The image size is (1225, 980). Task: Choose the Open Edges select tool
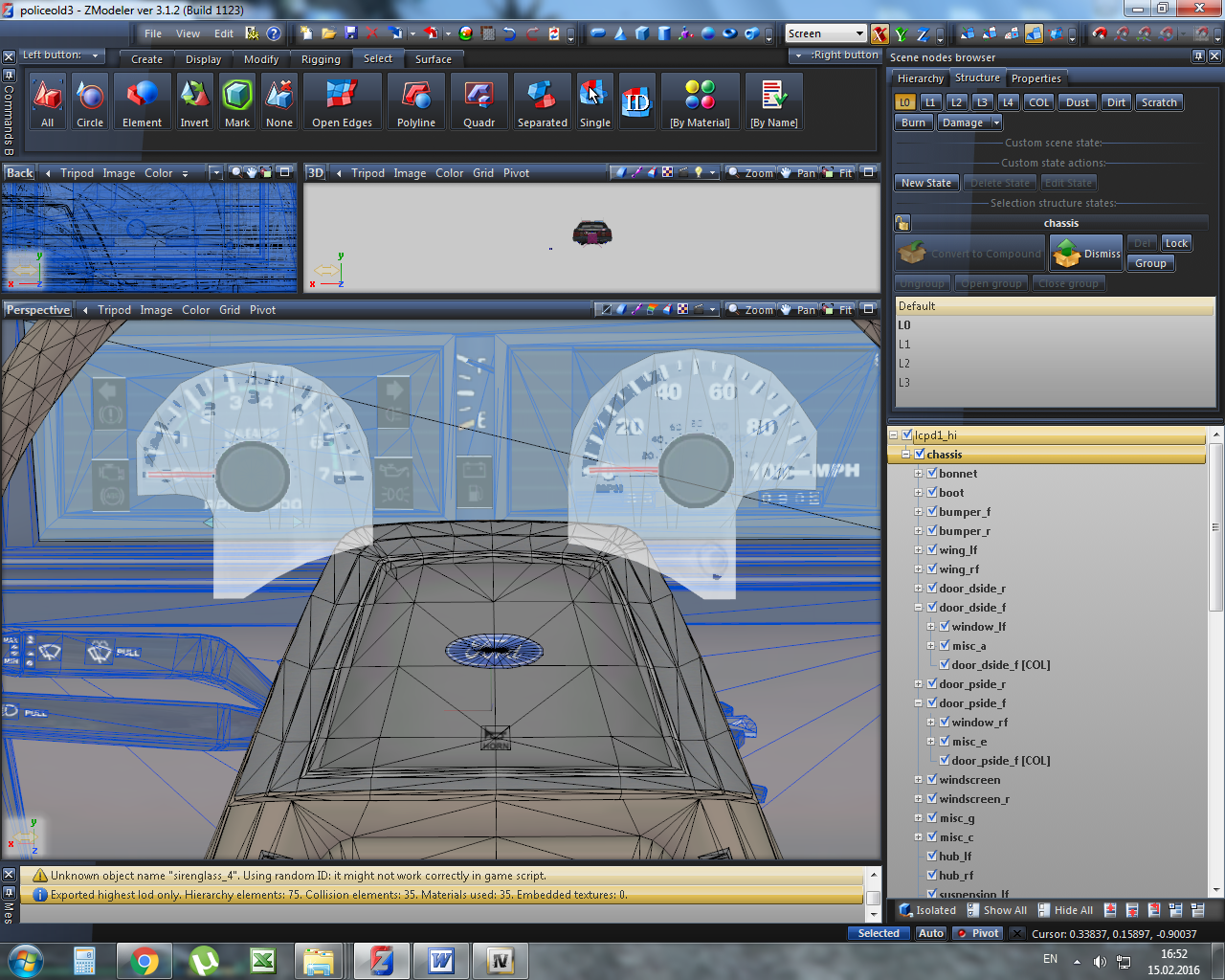point(342,101)
